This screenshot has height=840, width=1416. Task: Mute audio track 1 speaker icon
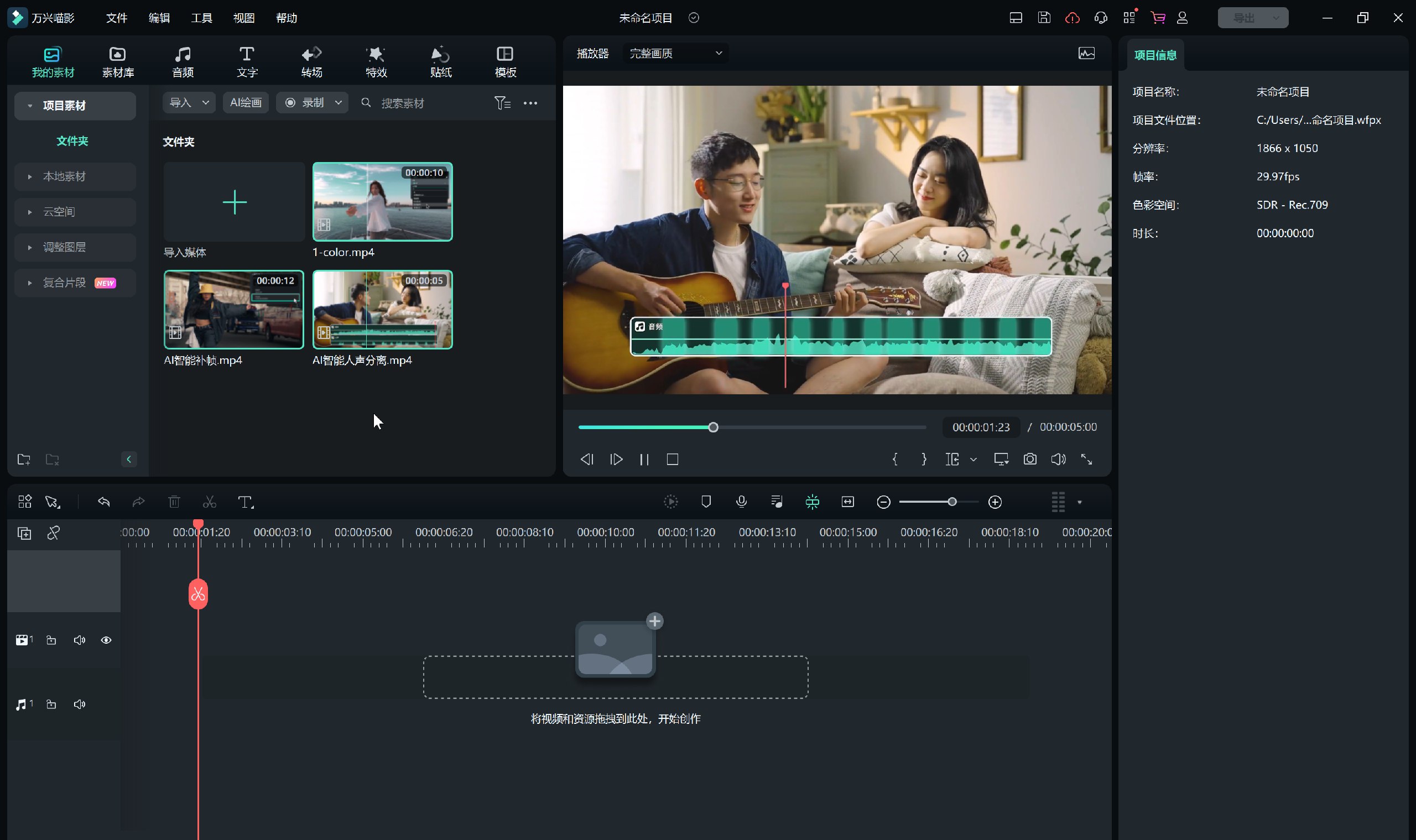click(x=79, y=704)
